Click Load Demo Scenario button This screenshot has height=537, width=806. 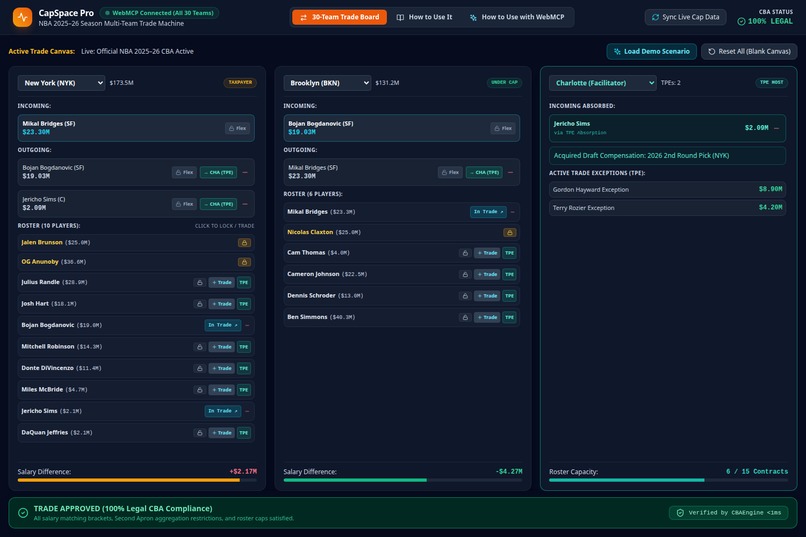[651, 51]
